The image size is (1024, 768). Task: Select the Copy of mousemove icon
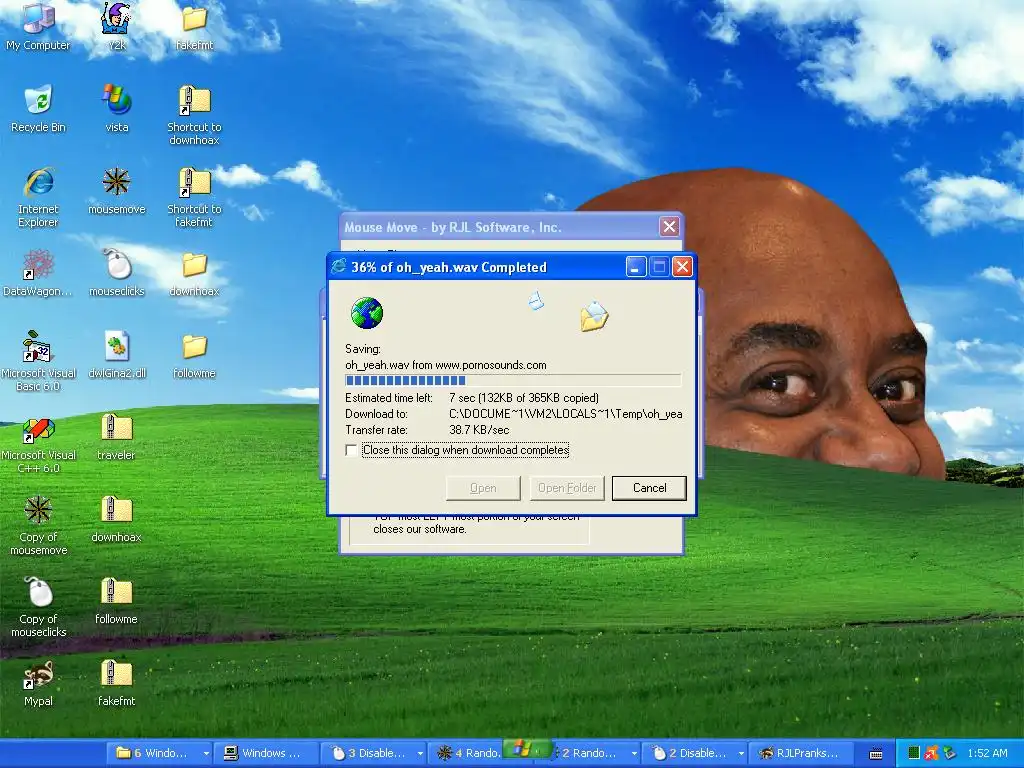coord(38,525)
